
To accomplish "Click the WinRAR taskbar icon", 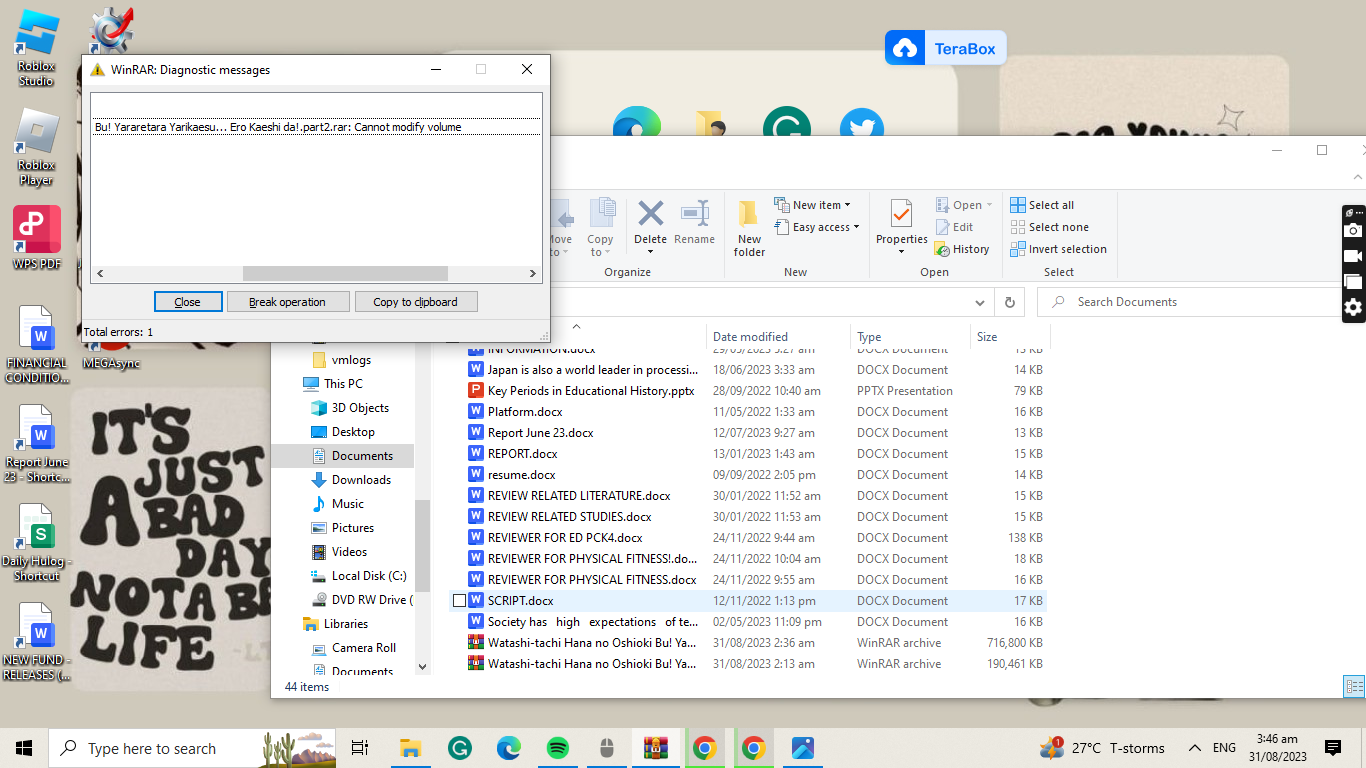I will 656,748.
